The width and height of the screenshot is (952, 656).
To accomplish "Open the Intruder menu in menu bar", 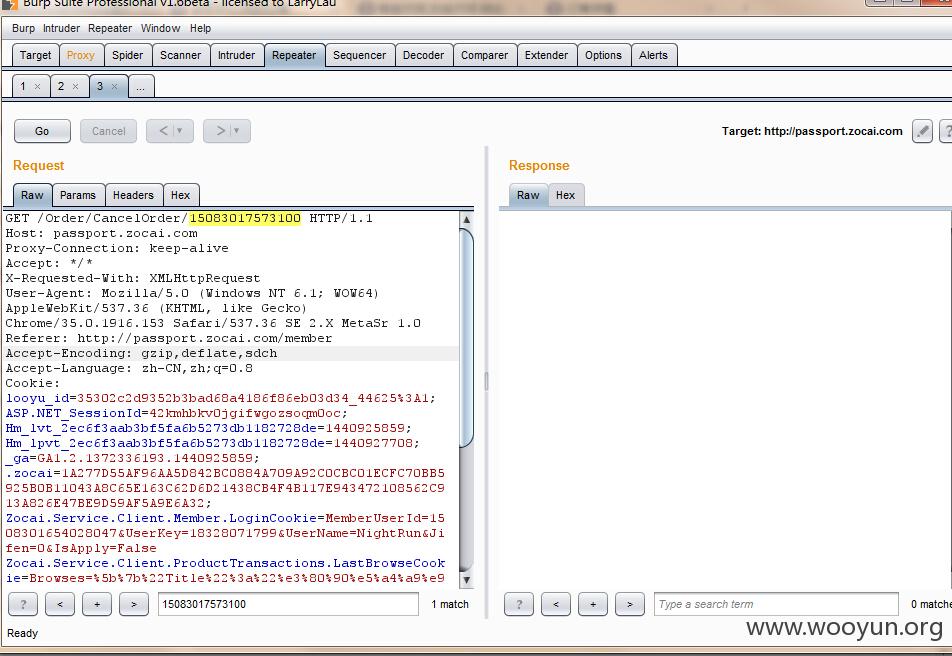I will pyautogui.click(x=61, y=29).
